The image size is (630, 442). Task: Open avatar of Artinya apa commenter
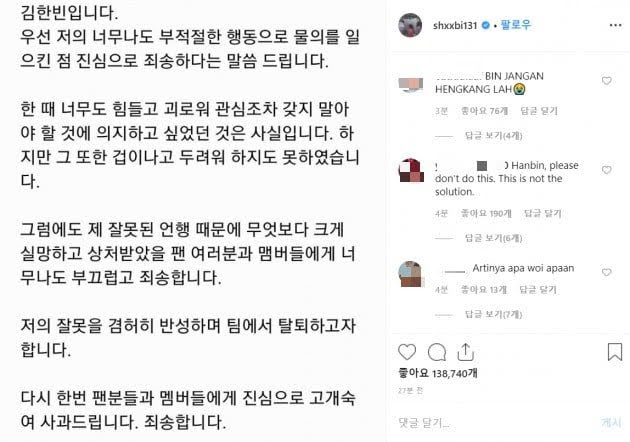[411, 274]
